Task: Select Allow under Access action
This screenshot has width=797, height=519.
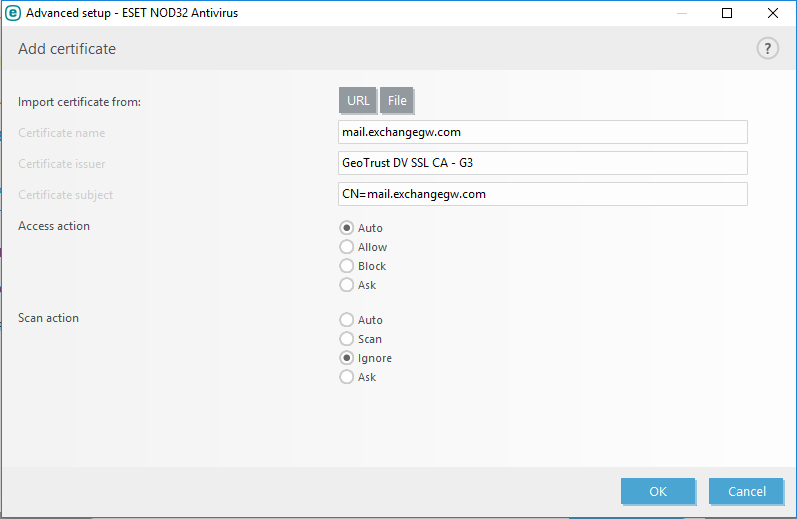Action: click(x=347, y=247)
